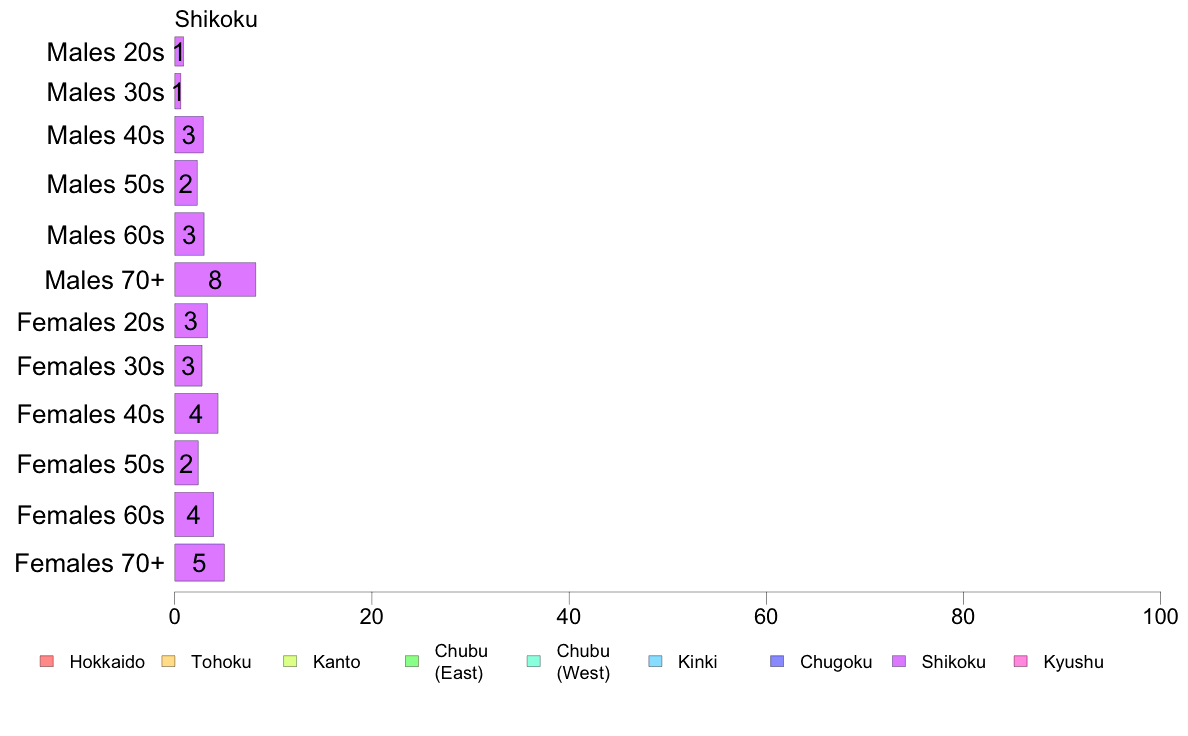Click the Males 20s bar
The height and width of the screenshot is (736, 1188).
tap(179, 52)
